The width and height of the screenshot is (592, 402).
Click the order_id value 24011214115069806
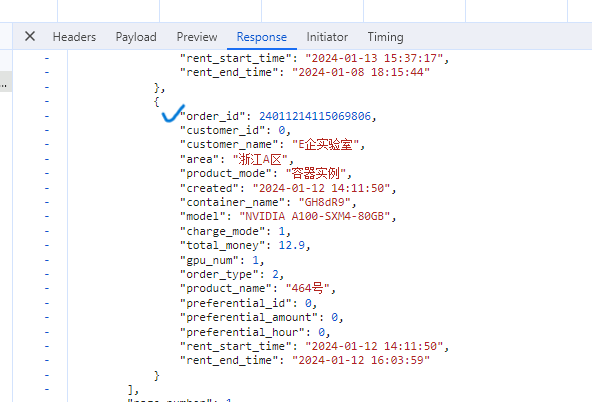tap(315, 116)
